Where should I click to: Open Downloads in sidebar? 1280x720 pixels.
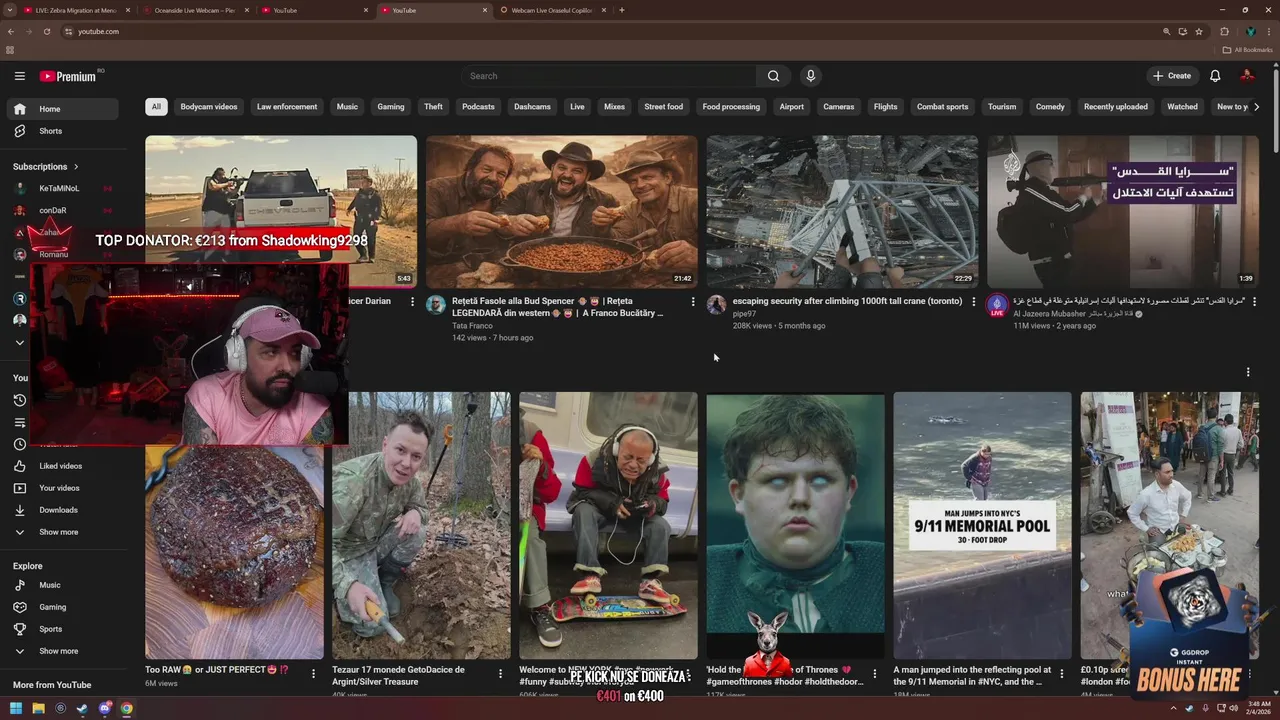58,510
